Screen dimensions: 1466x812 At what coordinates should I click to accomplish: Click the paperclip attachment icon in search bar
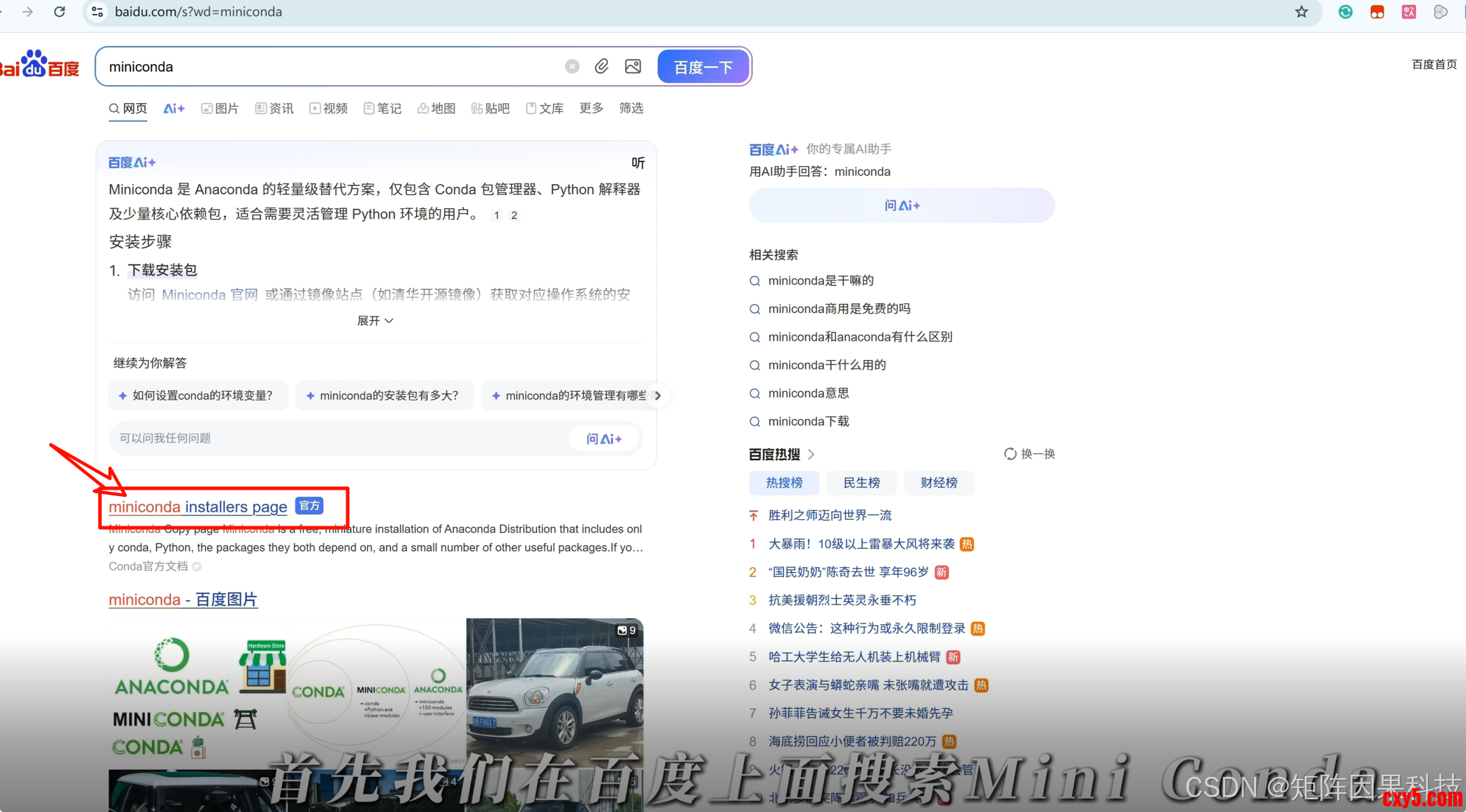tap(602, 66)
